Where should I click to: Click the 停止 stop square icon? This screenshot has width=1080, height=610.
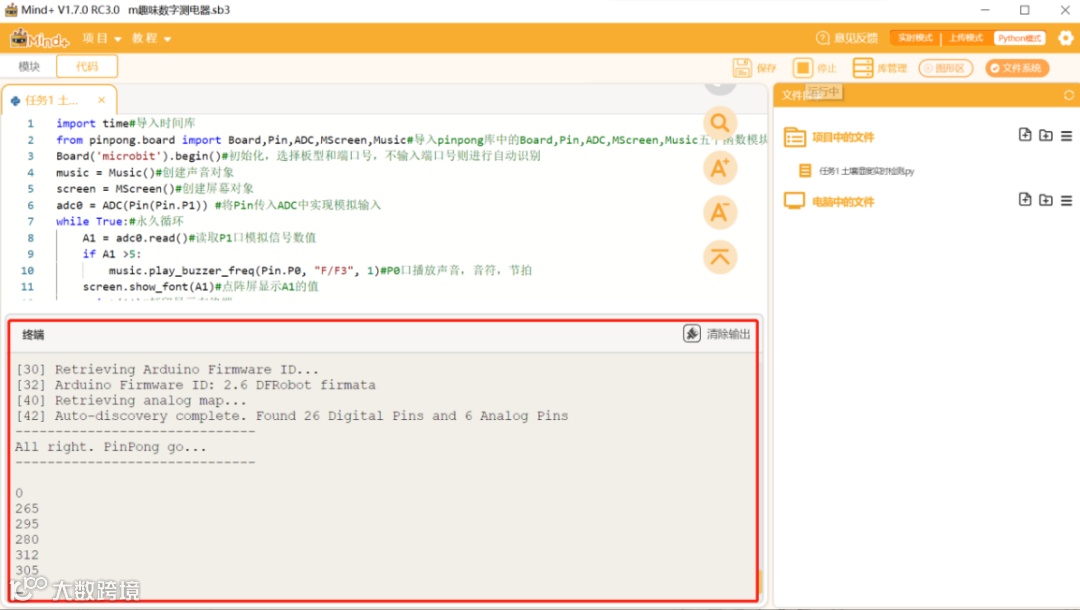tap(802, 67)
